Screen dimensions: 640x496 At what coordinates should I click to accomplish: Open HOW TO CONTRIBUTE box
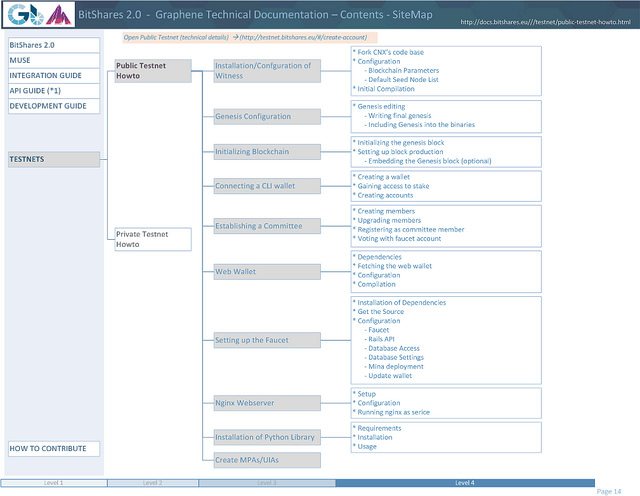[53, 448]
